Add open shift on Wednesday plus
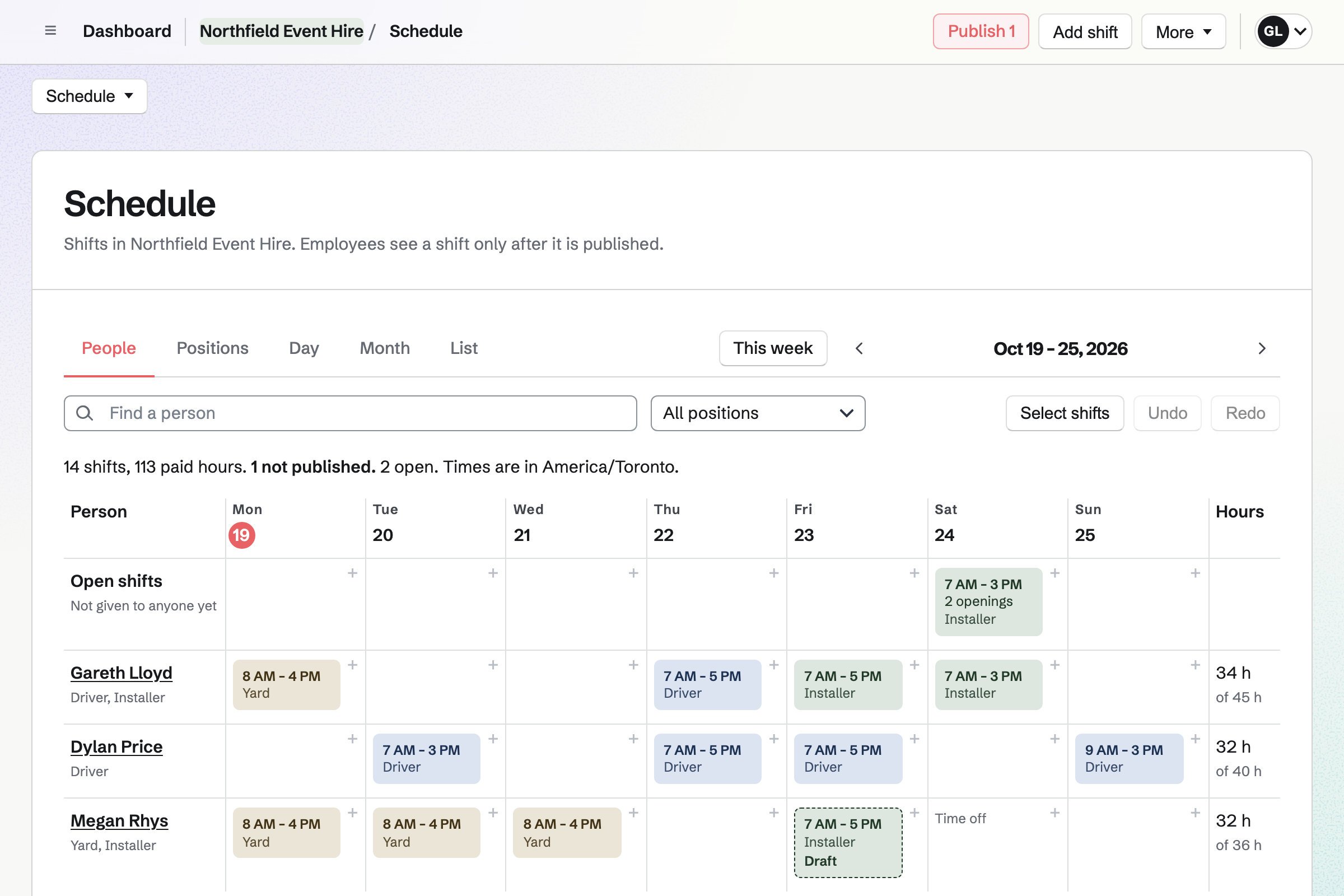The image size is (1344, 896). (634, 573)
